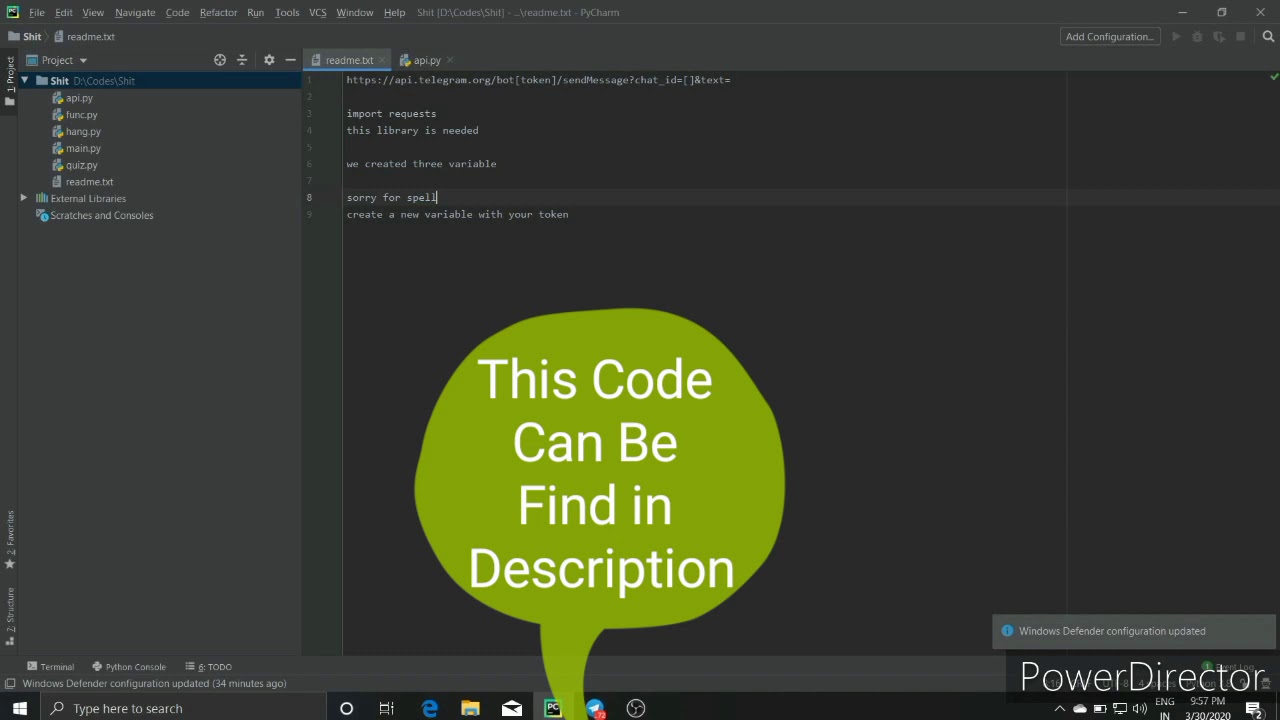The image size is (1280, 720).
Task: Open File Explorer from taskbar
Action: pos(470,708)
